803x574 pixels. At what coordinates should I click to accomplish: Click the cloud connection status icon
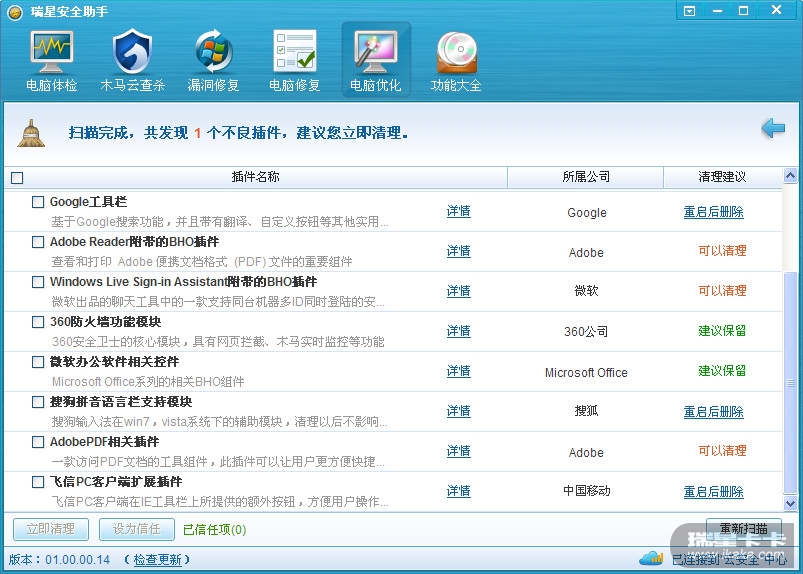651,558
